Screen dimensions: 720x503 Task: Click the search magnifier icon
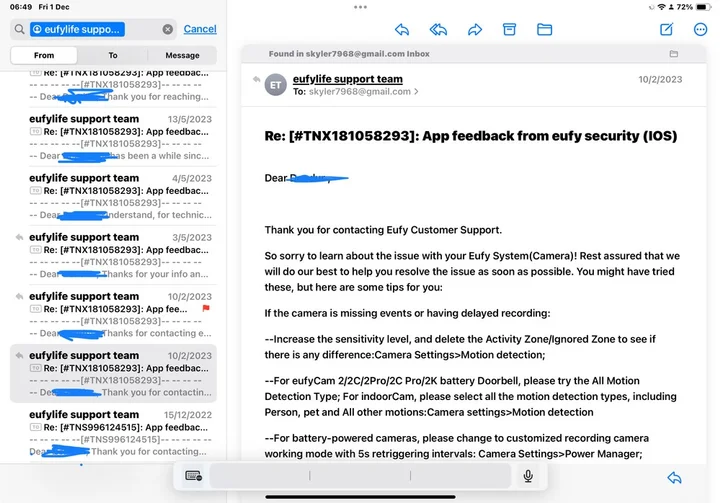coord(19,29)
